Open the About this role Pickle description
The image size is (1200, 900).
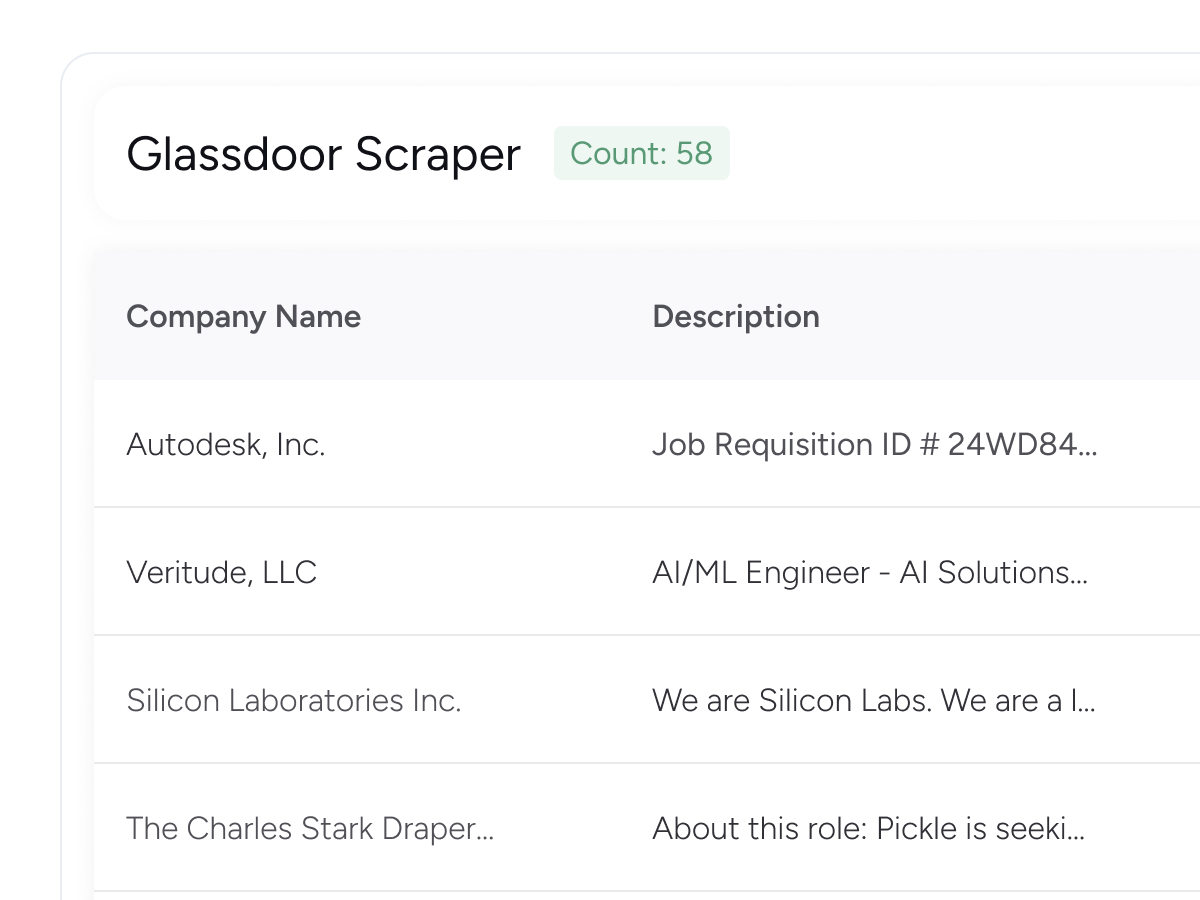869,828
